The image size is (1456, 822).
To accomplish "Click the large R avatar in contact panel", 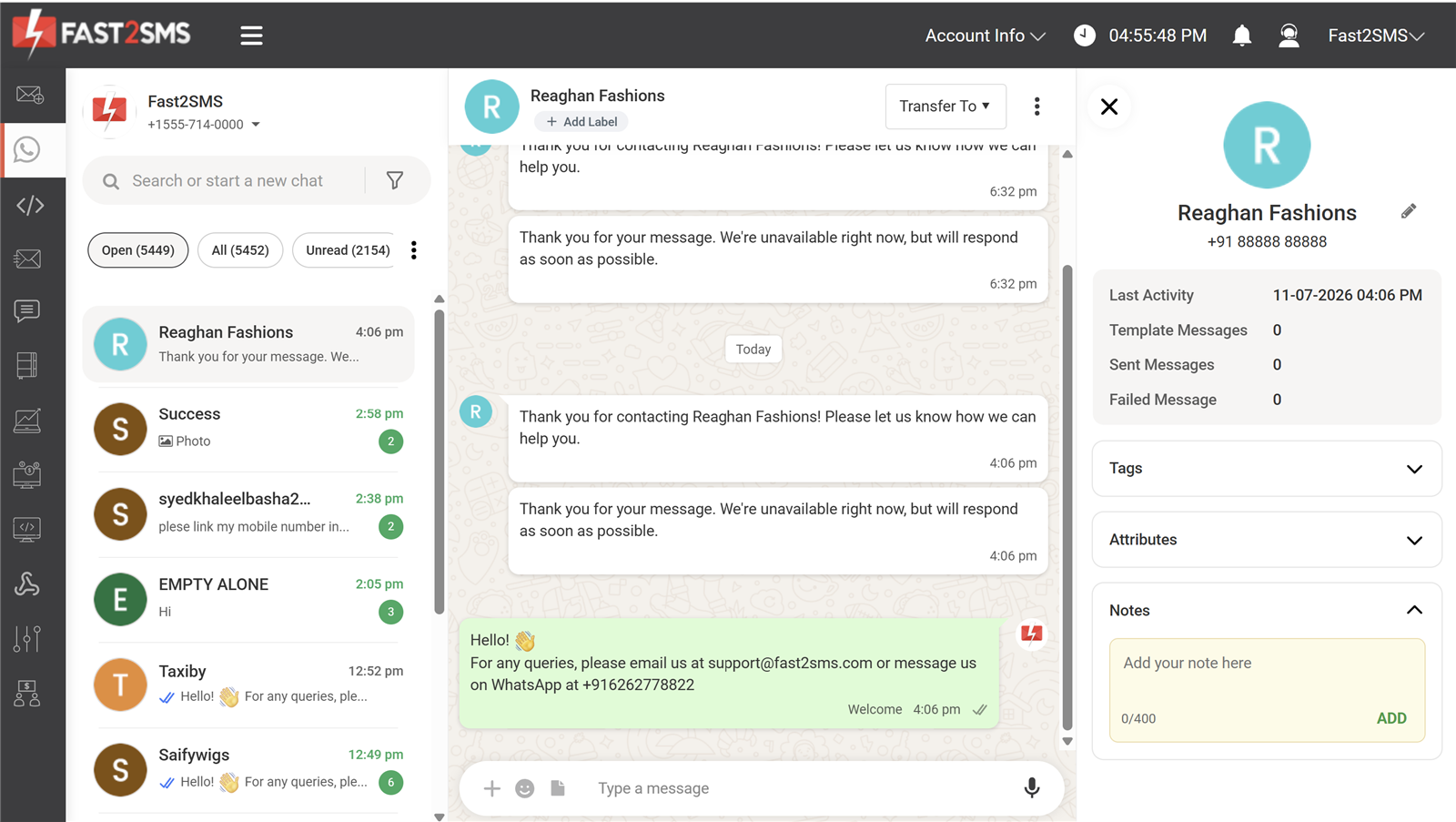I will coord(1267,145).
